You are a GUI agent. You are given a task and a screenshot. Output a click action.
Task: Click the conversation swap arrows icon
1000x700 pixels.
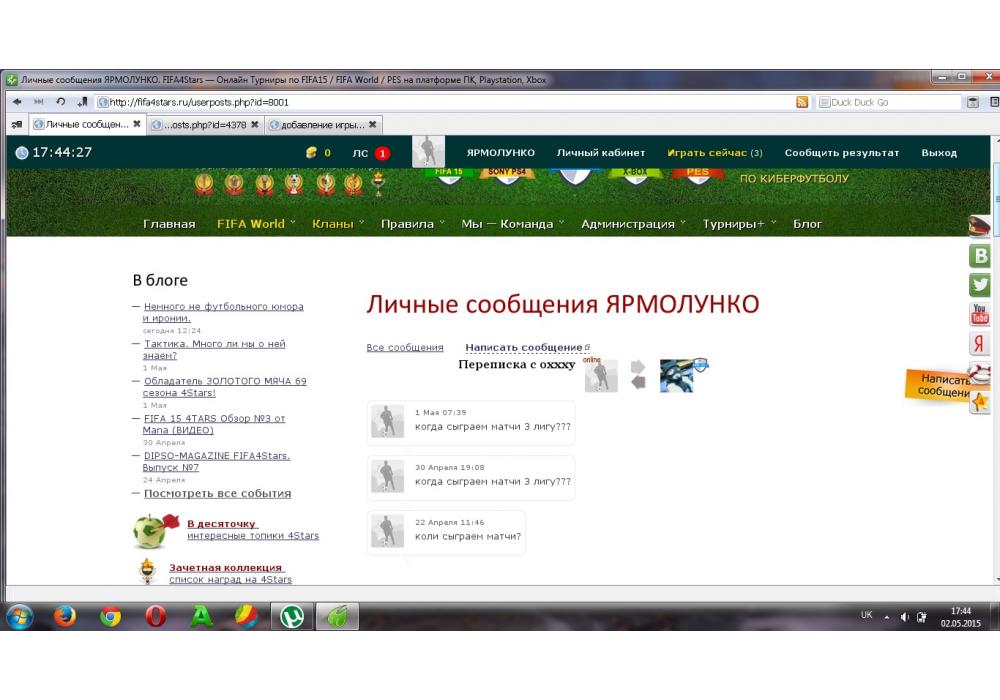click(x=638, y=375)
